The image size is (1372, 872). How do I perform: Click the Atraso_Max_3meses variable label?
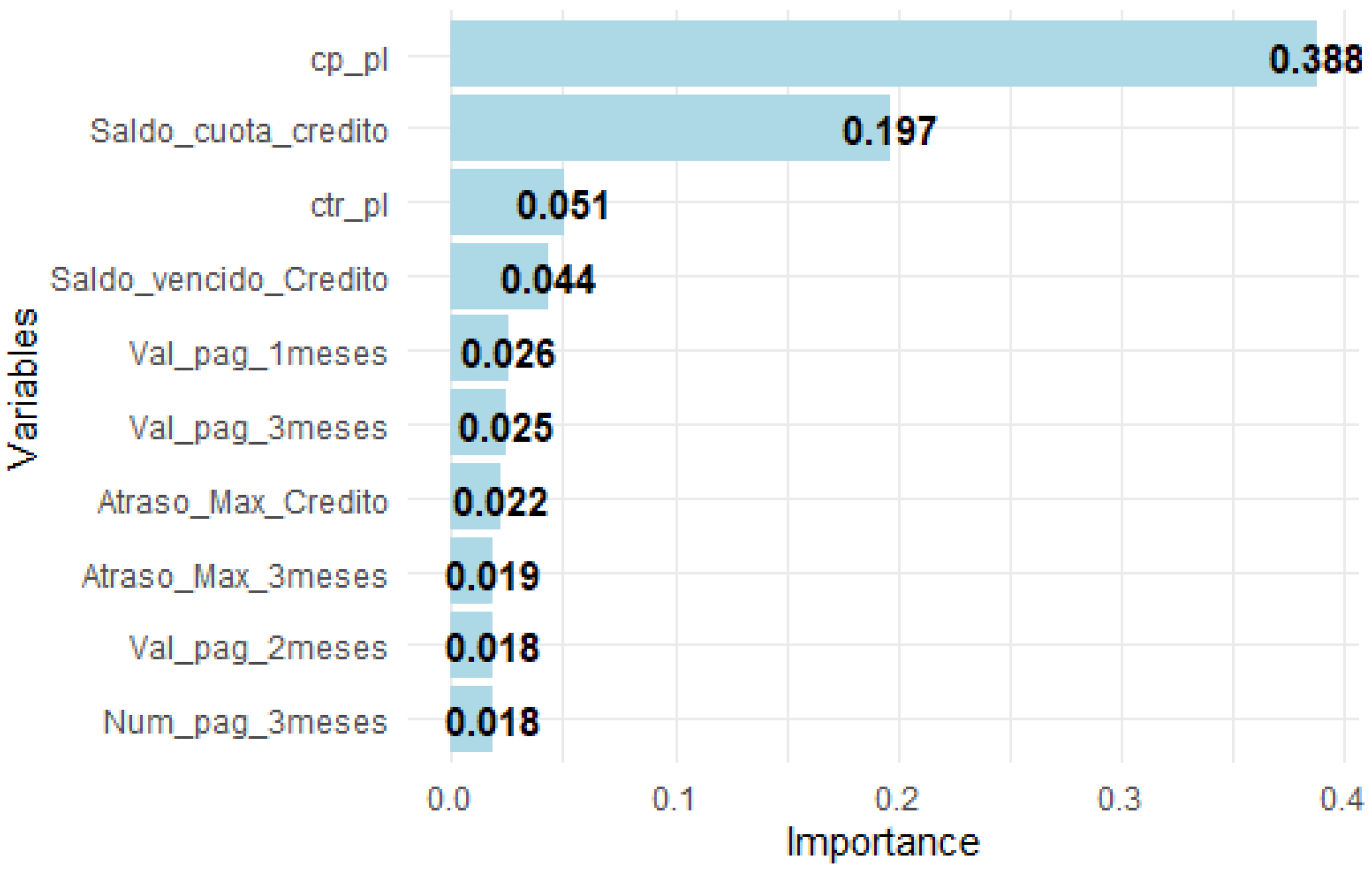pos(235,576)
